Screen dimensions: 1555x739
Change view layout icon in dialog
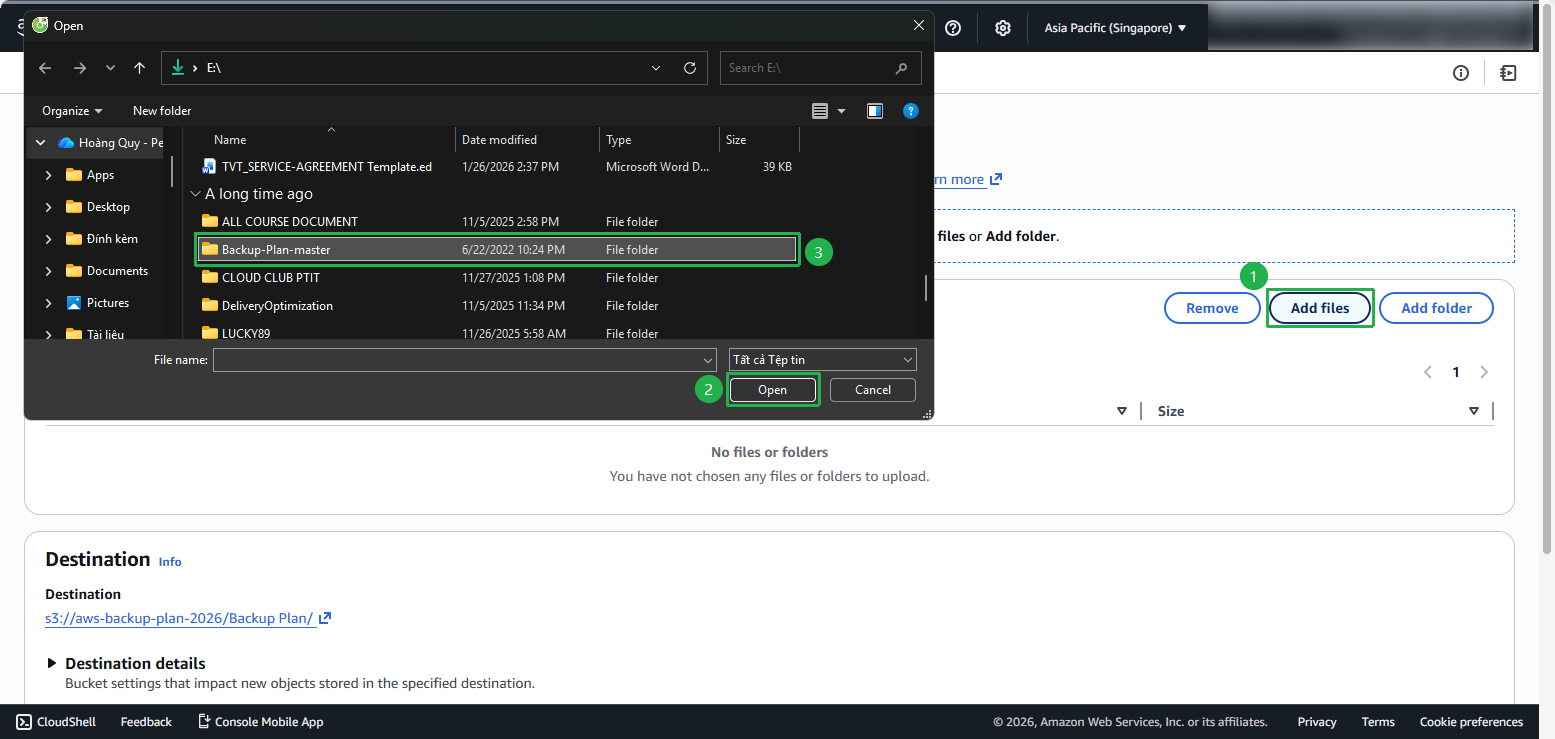820,111
